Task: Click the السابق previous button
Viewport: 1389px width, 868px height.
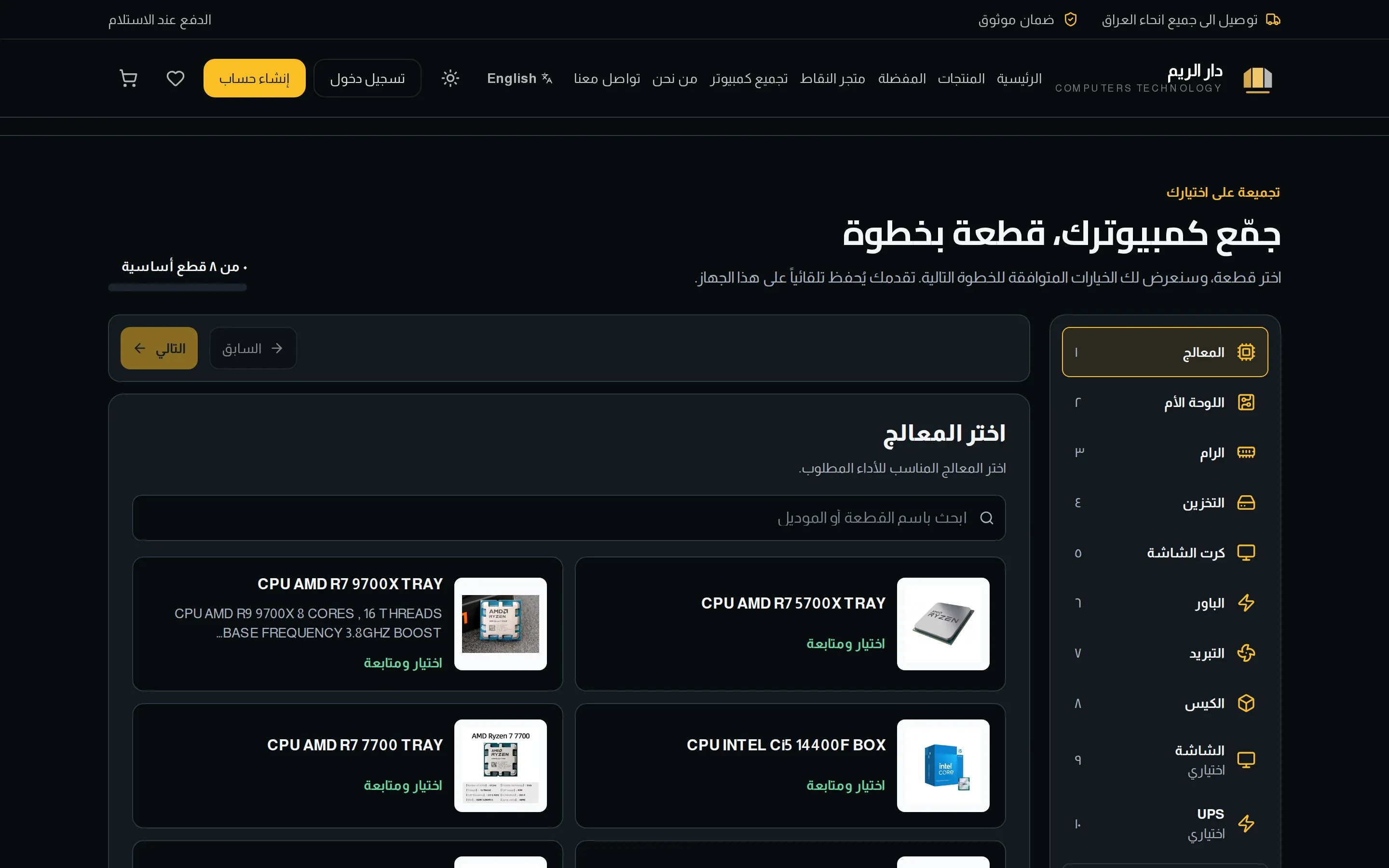Action: [253, 349]
